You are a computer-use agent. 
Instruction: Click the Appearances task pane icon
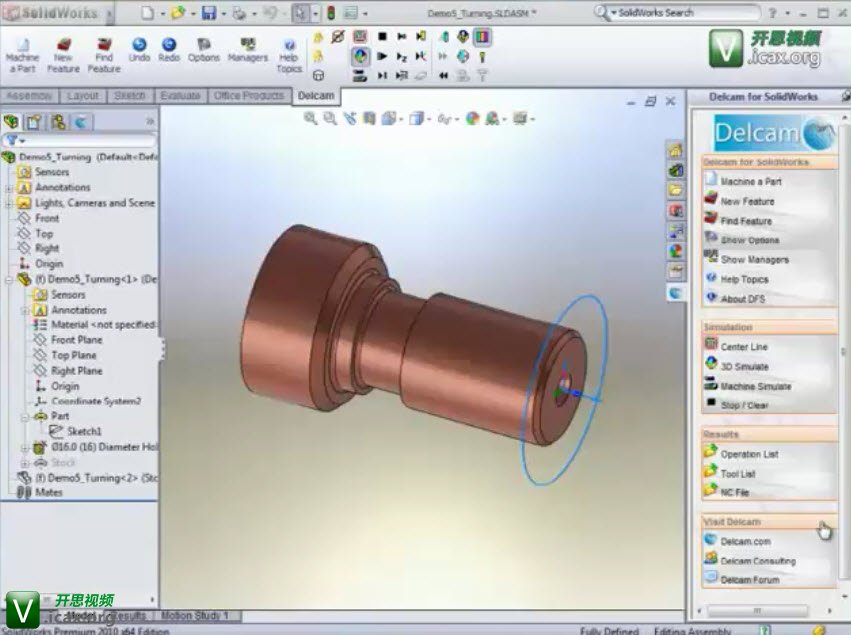(675, 251)
